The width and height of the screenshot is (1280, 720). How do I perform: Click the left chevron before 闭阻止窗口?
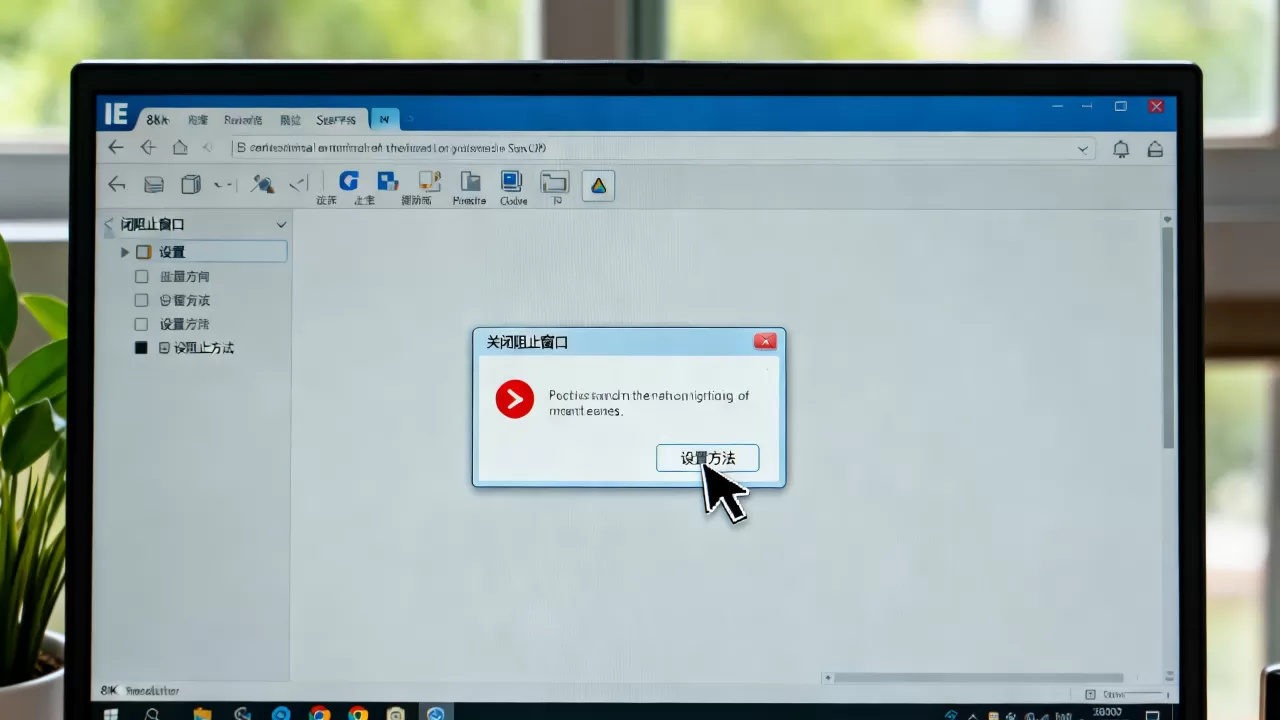(x=109, y=226)
